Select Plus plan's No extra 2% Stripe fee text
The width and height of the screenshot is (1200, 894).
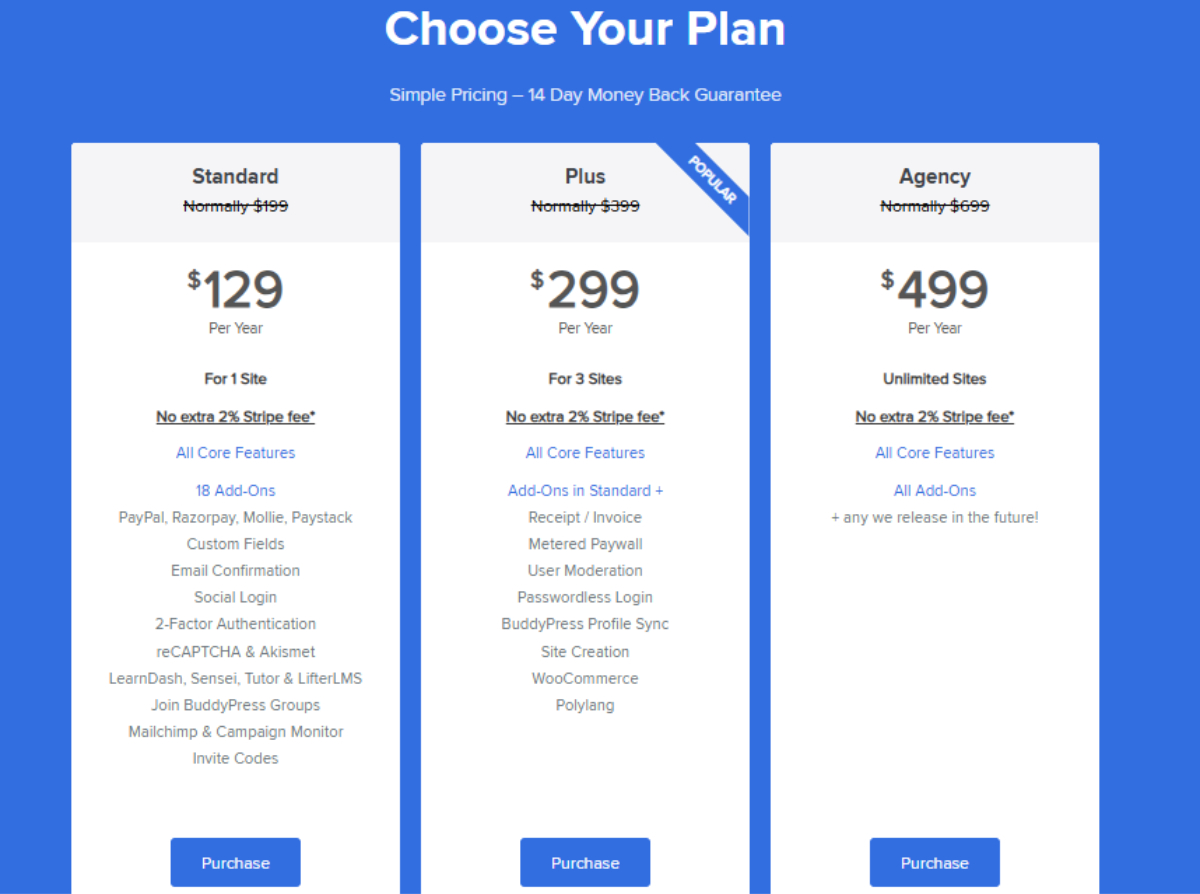point(585,416)
